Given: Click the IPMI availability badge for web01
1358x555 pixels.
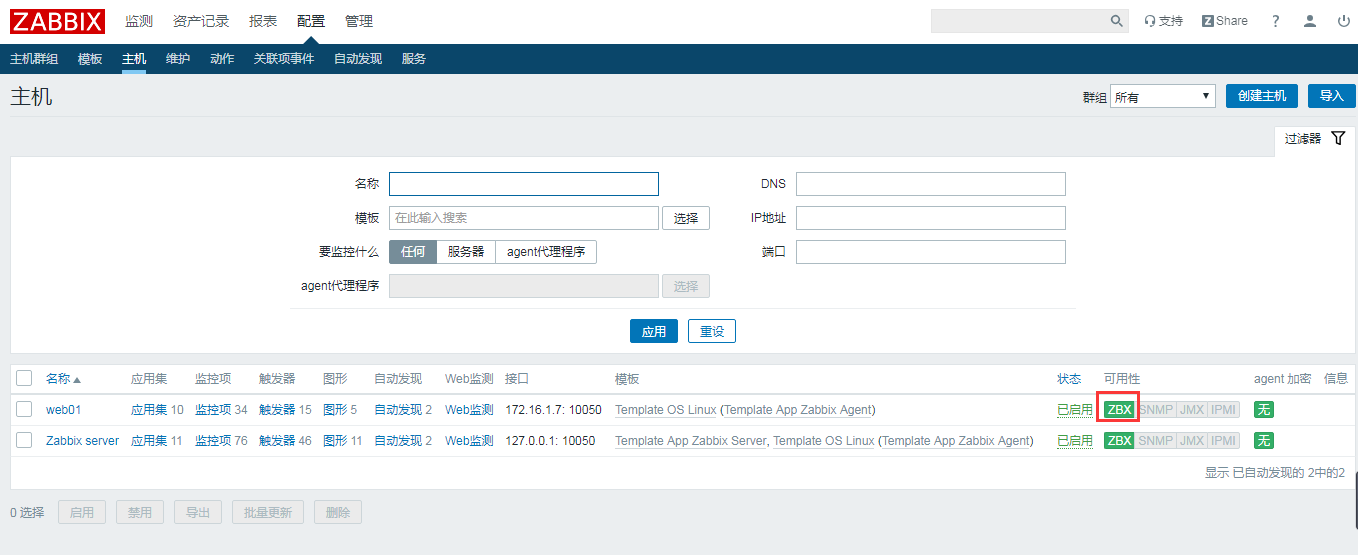Looking at the screenshot, I should (x=1224, y=410).
